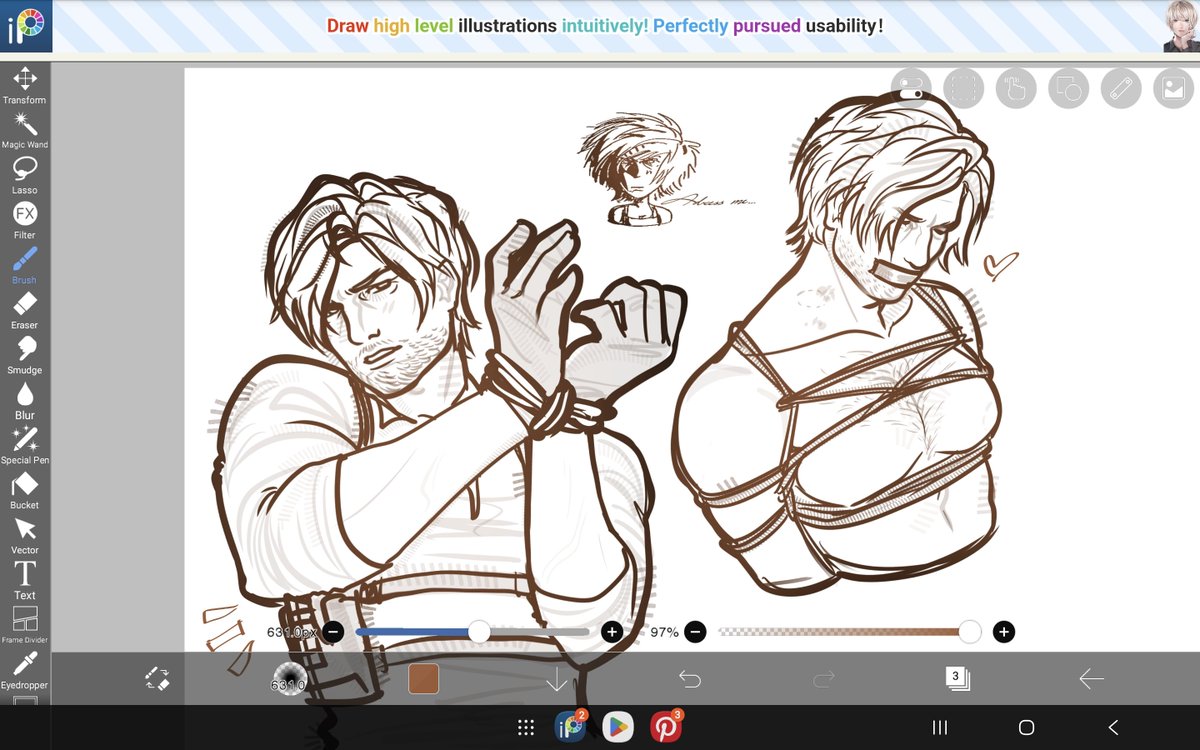
Task: Open the material shapes overlay button
Action: (1069, 88)
